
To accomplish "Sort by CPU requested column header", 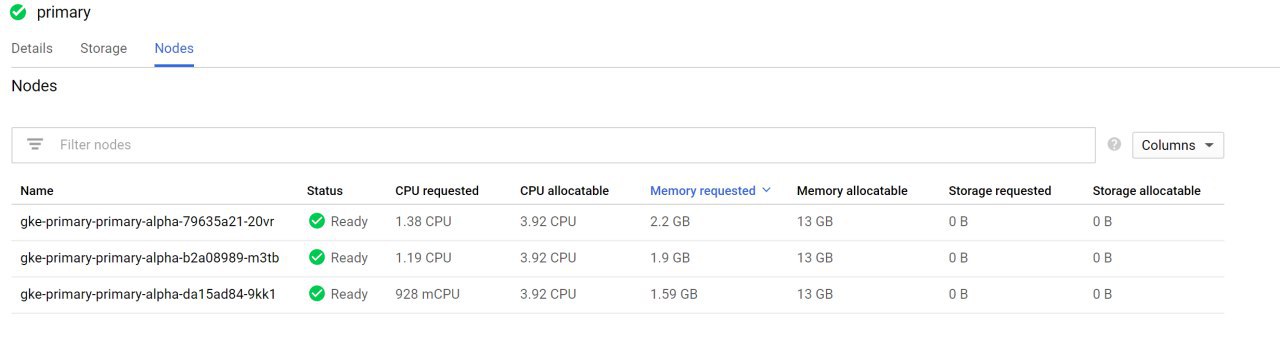I will (x=437, y=190).
